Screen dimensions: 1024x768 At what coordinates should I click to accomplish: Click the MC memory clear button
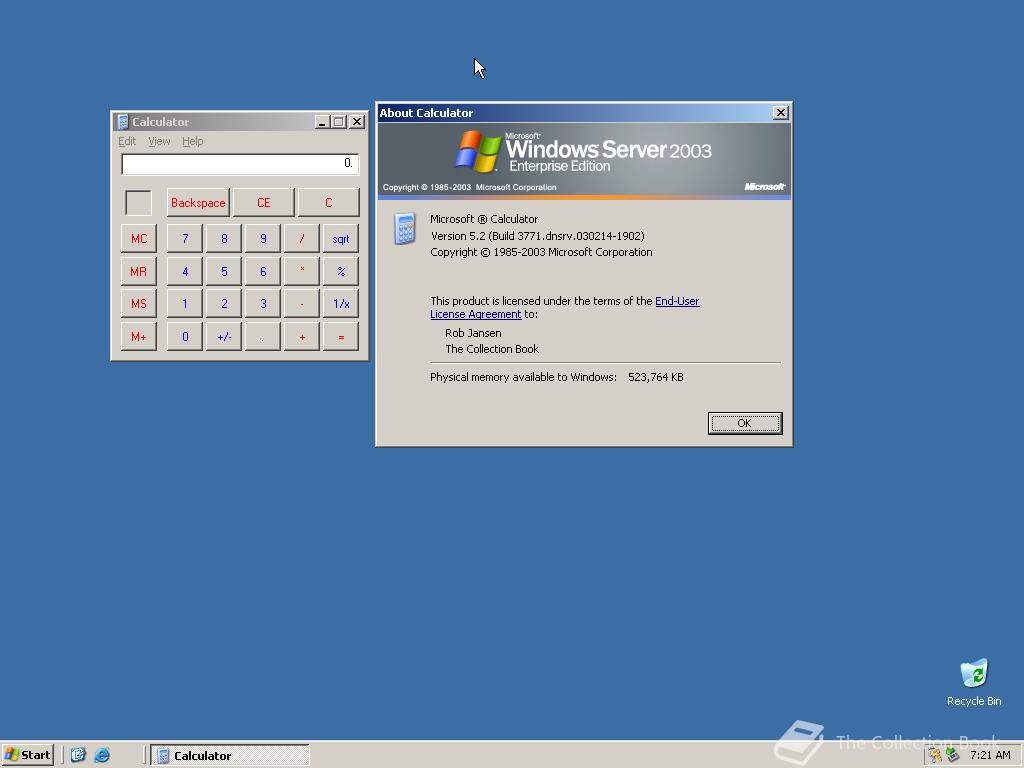(138, 238)
